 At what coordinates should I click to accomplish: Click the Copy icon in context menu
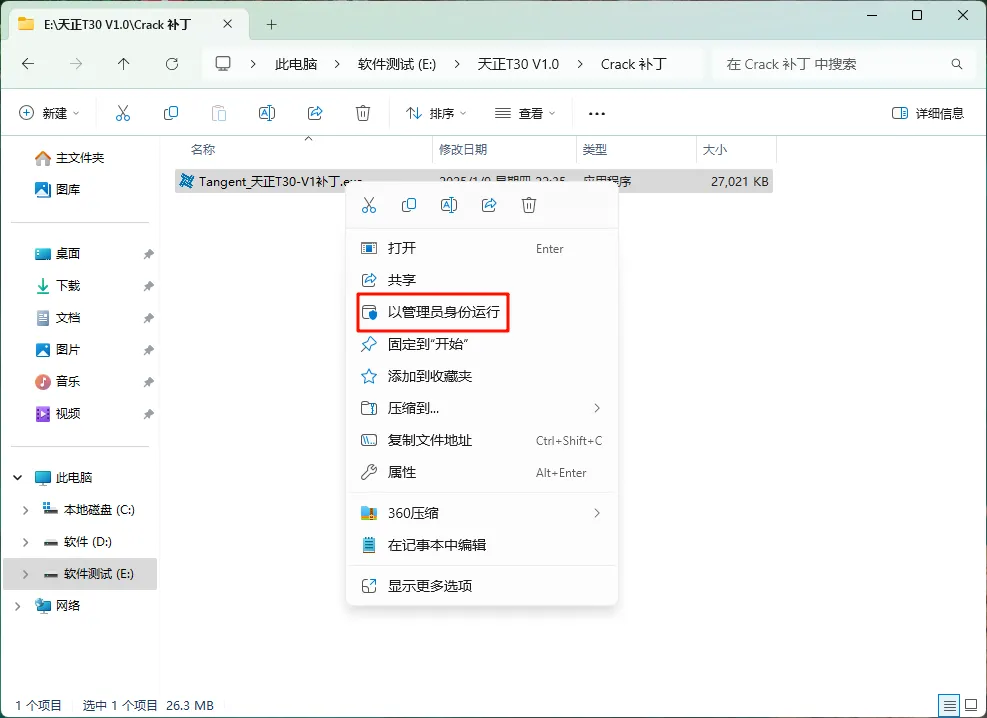[x=409, y=205]
